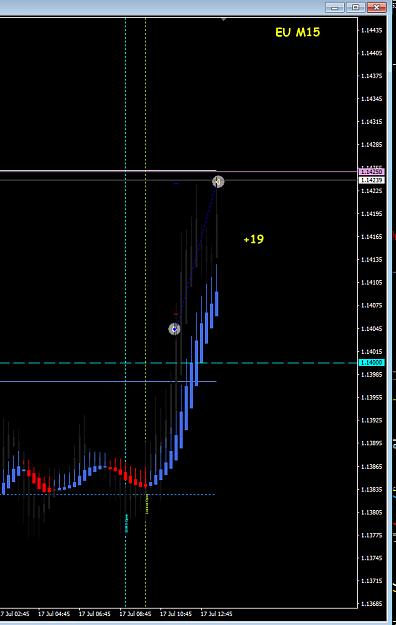Click the cyan 1.14000 price tag
Viewport: 396px width, 625px height.
(x=372, y=362)
